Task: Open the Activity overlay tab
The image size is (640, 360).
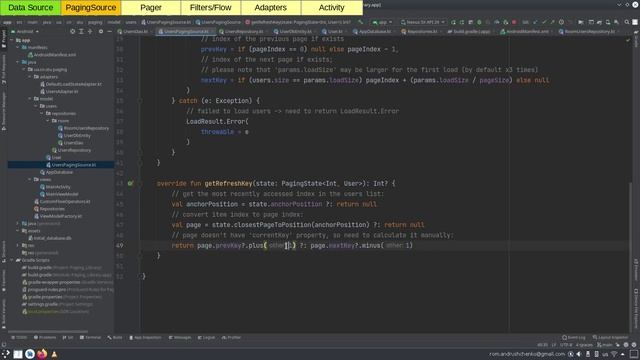Action: pos(331,7)
